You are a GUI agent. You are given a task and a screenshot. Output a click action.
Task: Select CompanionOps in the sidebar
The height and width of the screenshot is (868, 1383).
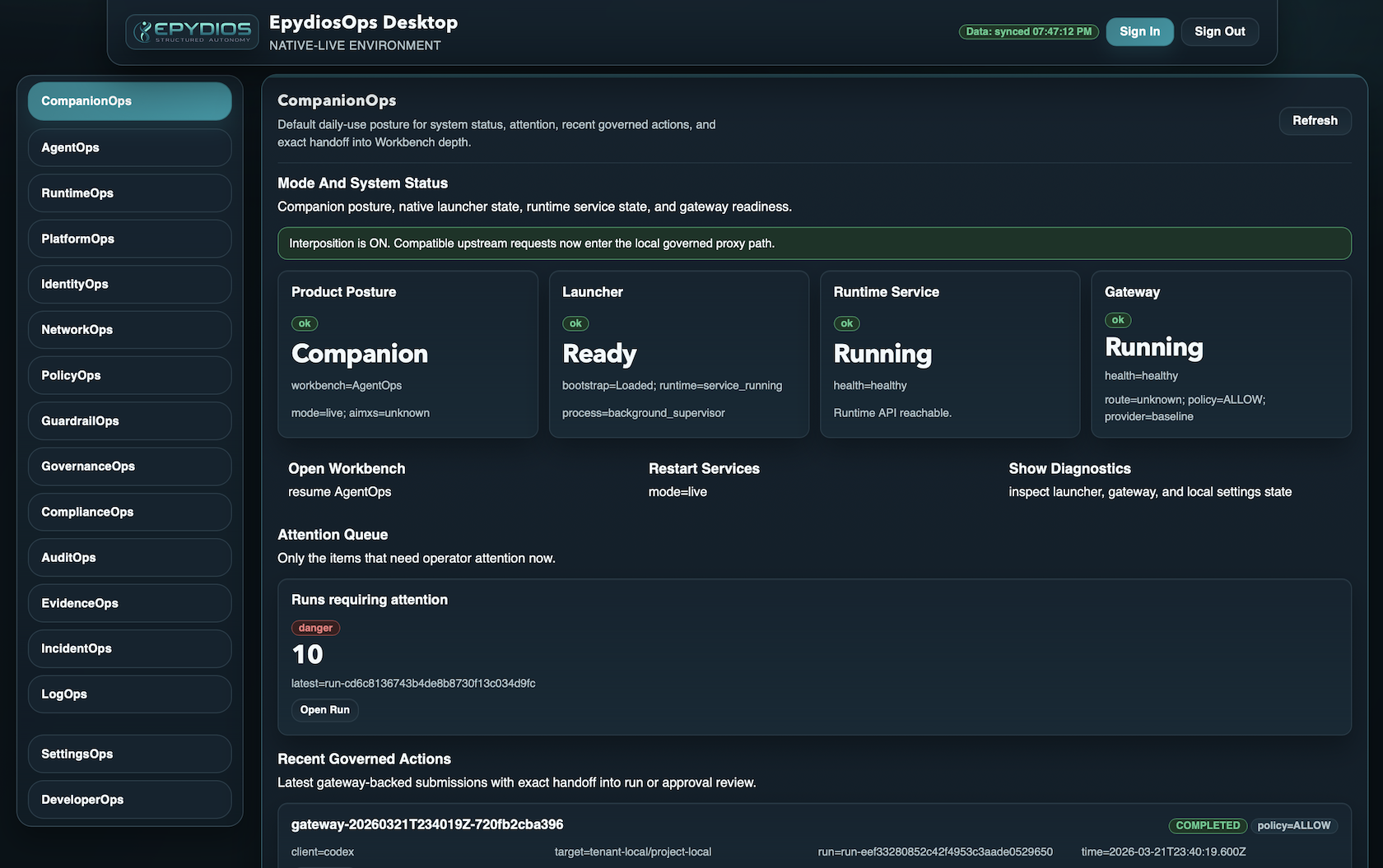[129, 101]
